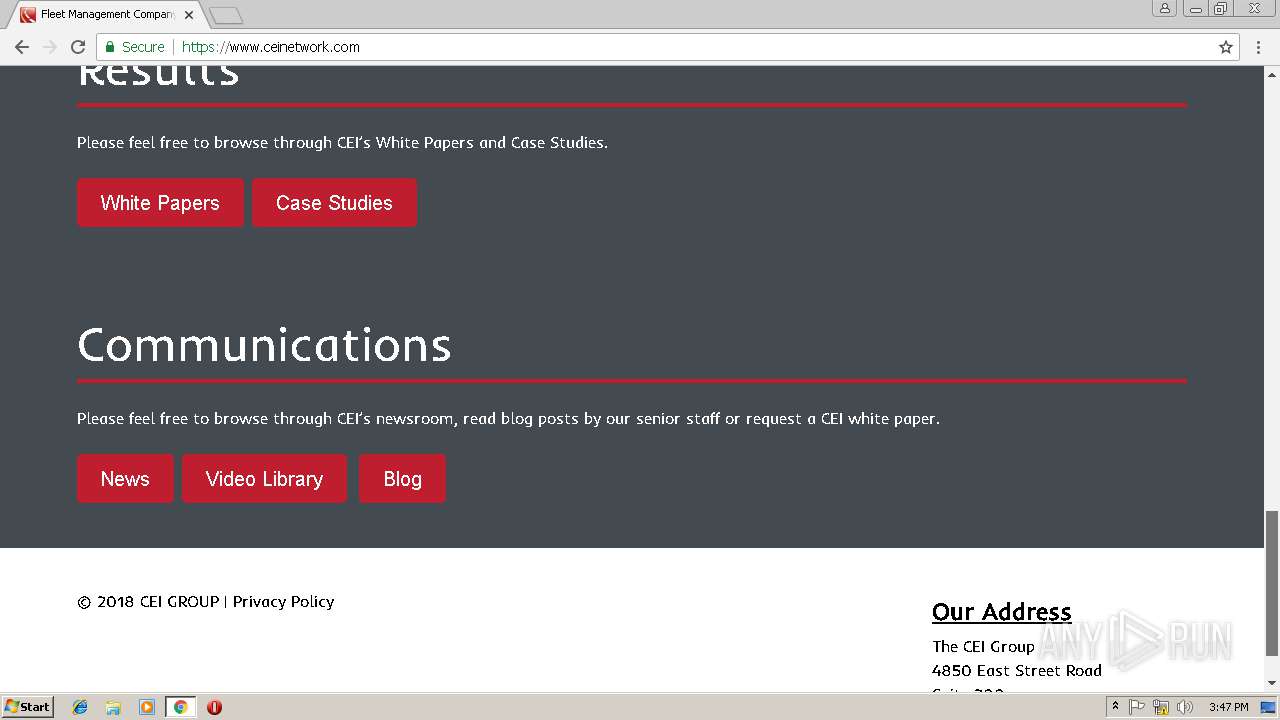Open the Blog button
This screenshot has height=720, width=1280.
[402, 479]
